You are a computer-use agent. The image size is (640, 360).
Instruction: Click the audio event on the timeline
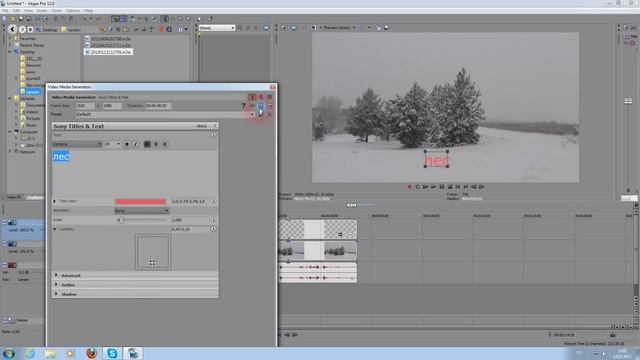(318, 272)
